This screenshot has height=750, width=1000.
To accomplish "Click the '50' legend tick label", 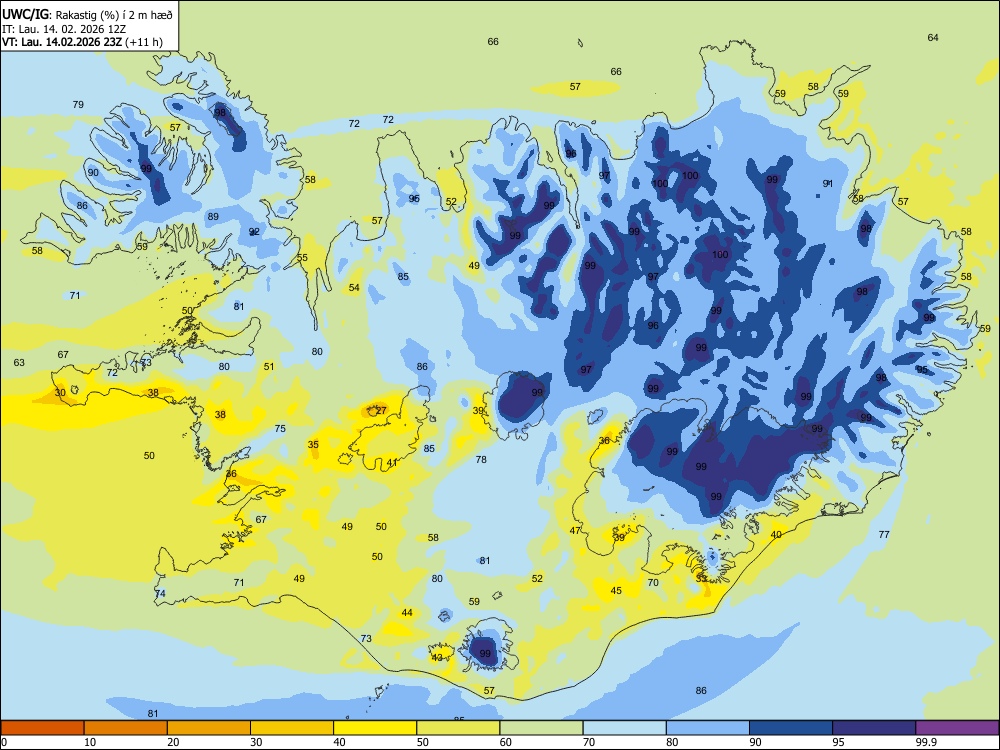I will tap(422, 742).
